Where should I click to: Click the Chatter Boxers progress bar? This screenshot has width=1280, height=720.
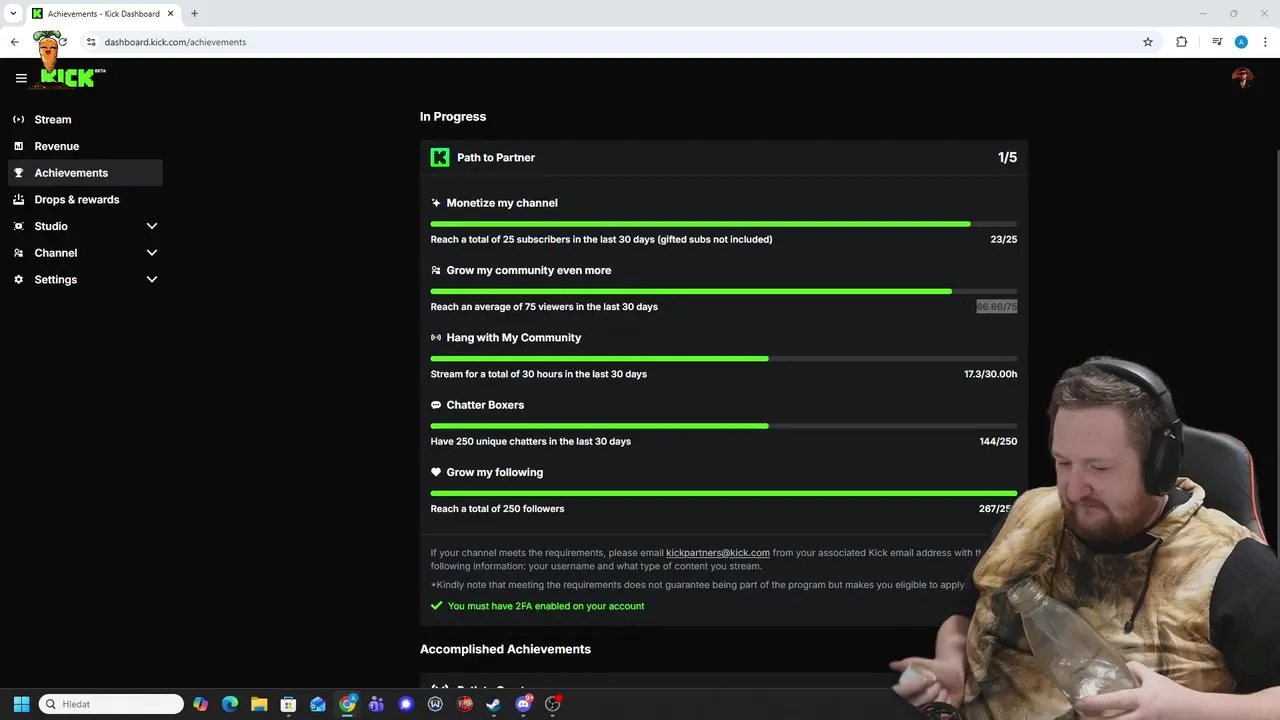(x=724, y=426)
